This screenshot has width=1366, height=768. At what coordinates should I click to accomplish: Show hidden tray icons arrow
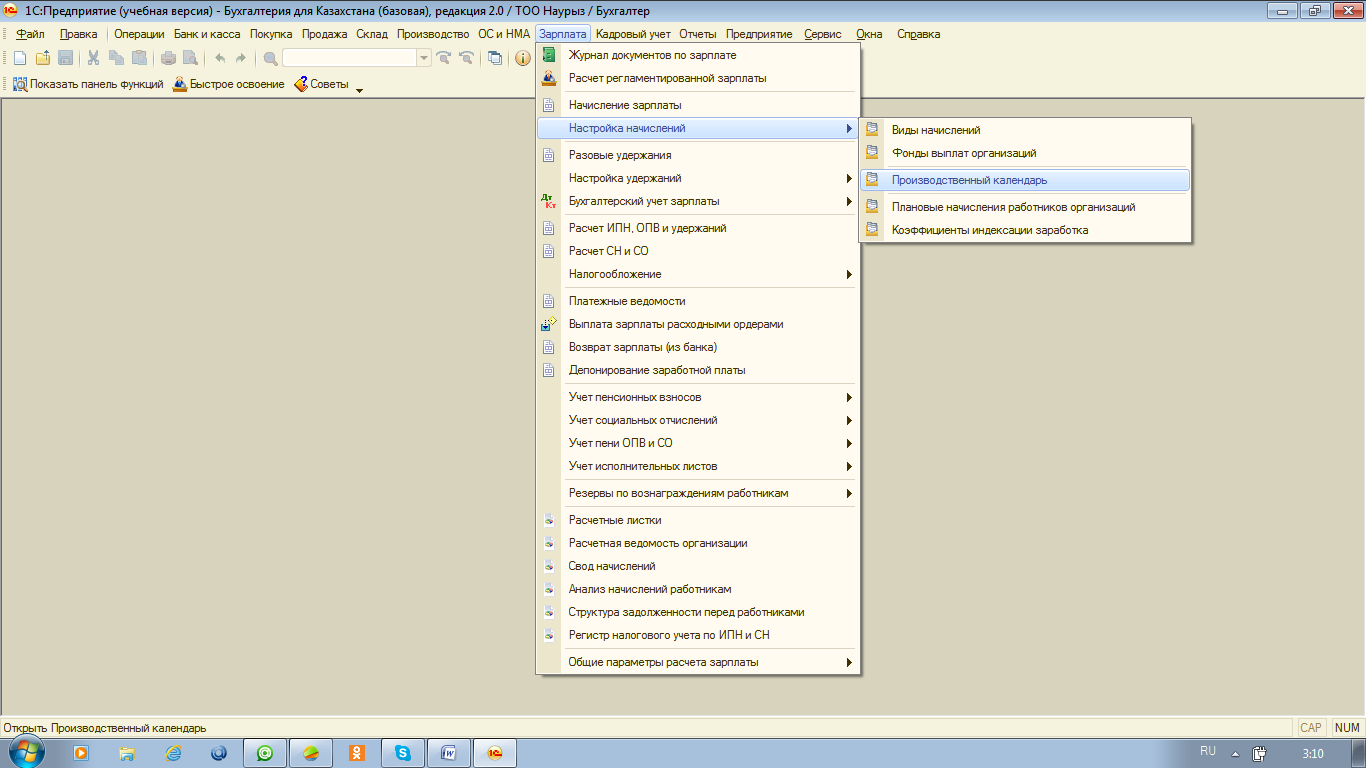click(x=1235, y=754)
